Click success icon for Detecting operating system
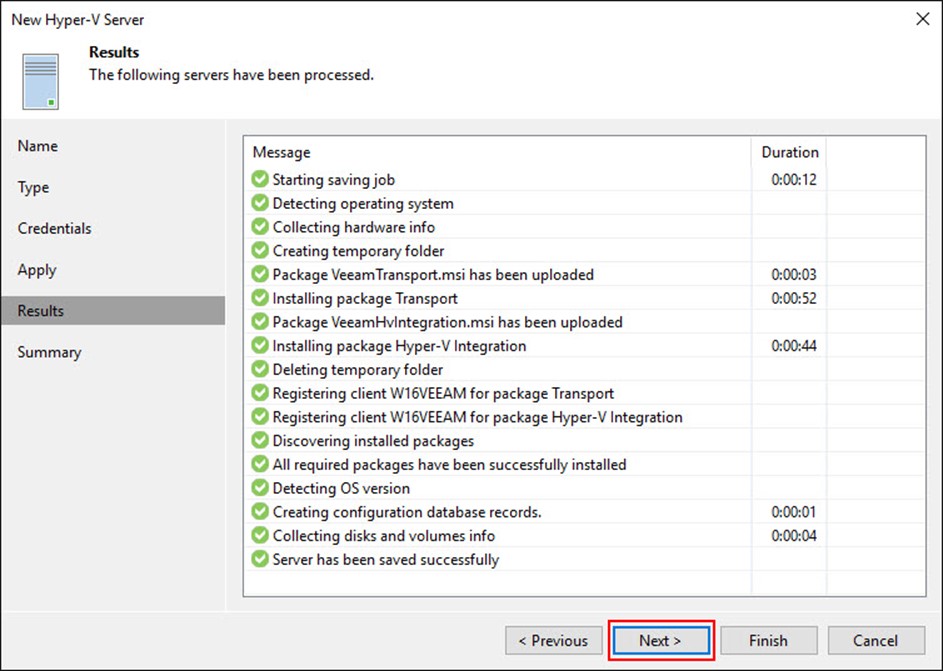This screenshot has width=943, height=671. click(260, 203)
